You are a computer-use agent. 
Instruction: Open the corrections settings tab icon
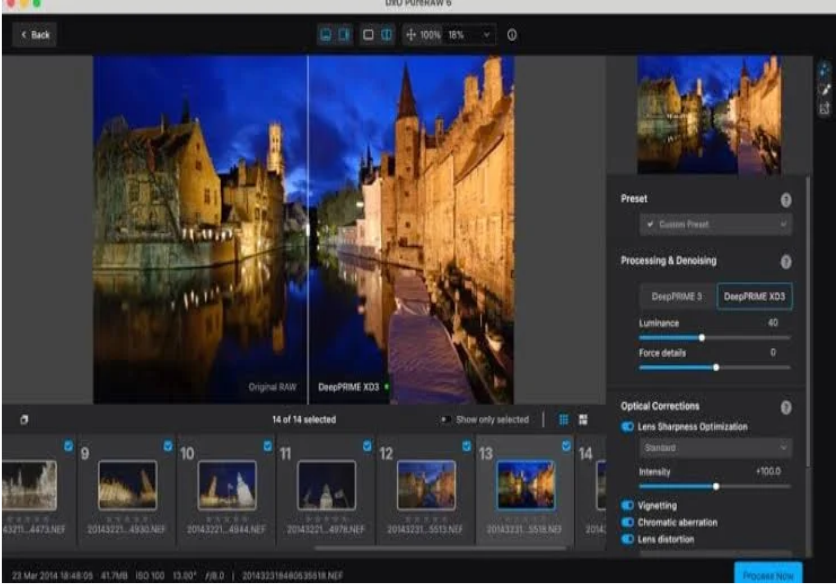click(824, 70)
